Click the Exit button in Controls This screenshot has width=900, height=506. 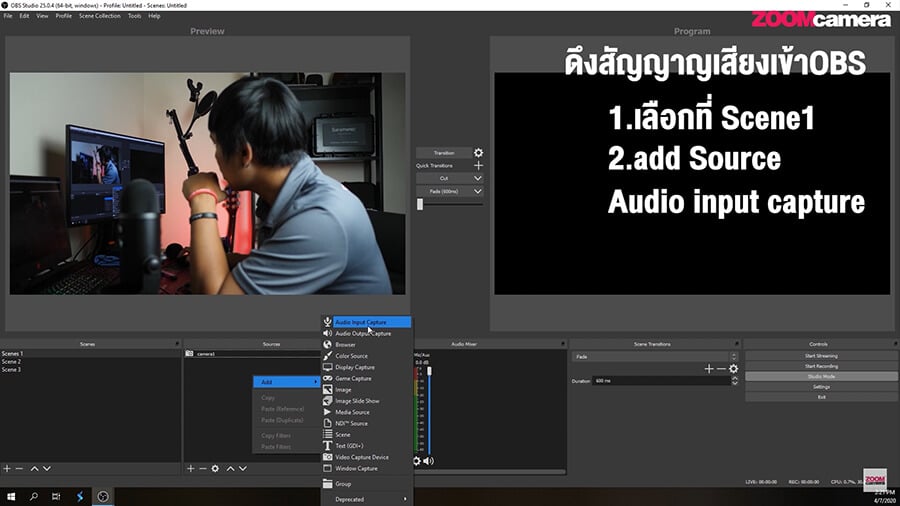coord(821,397)
